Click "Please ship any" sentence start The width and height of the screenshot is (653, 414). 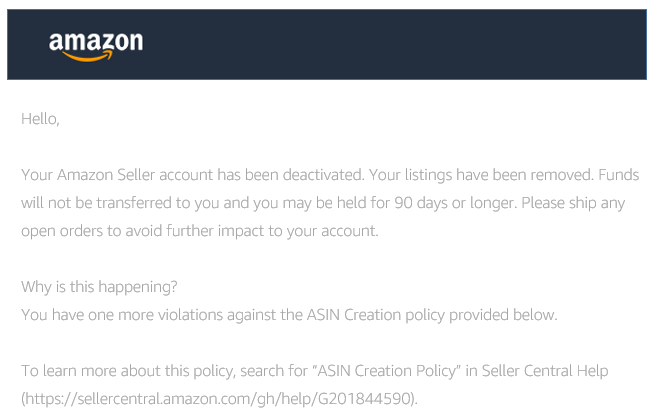pos(573,203)
